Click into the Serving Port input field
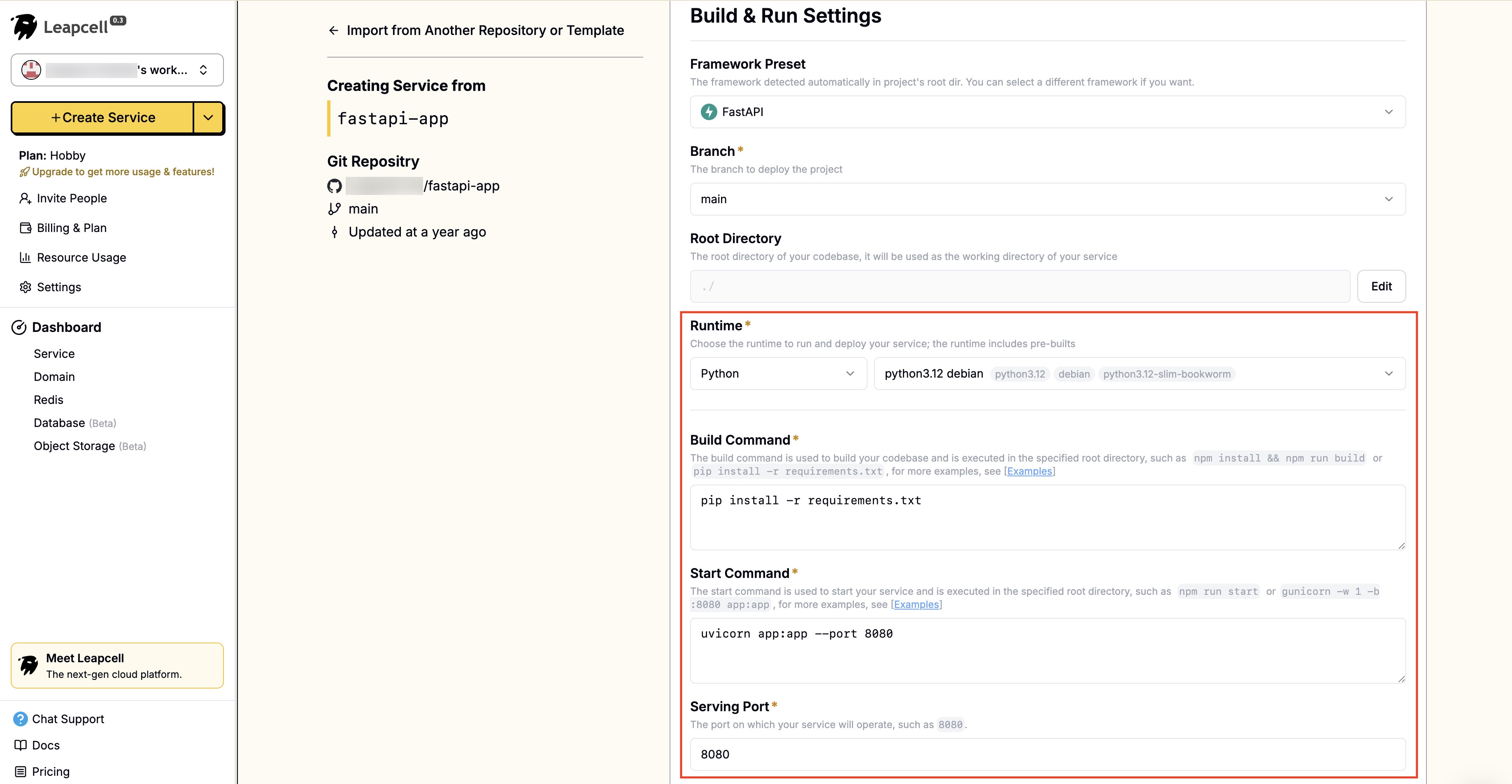The image size is (1512, 784). click(x=1048, y=755)
